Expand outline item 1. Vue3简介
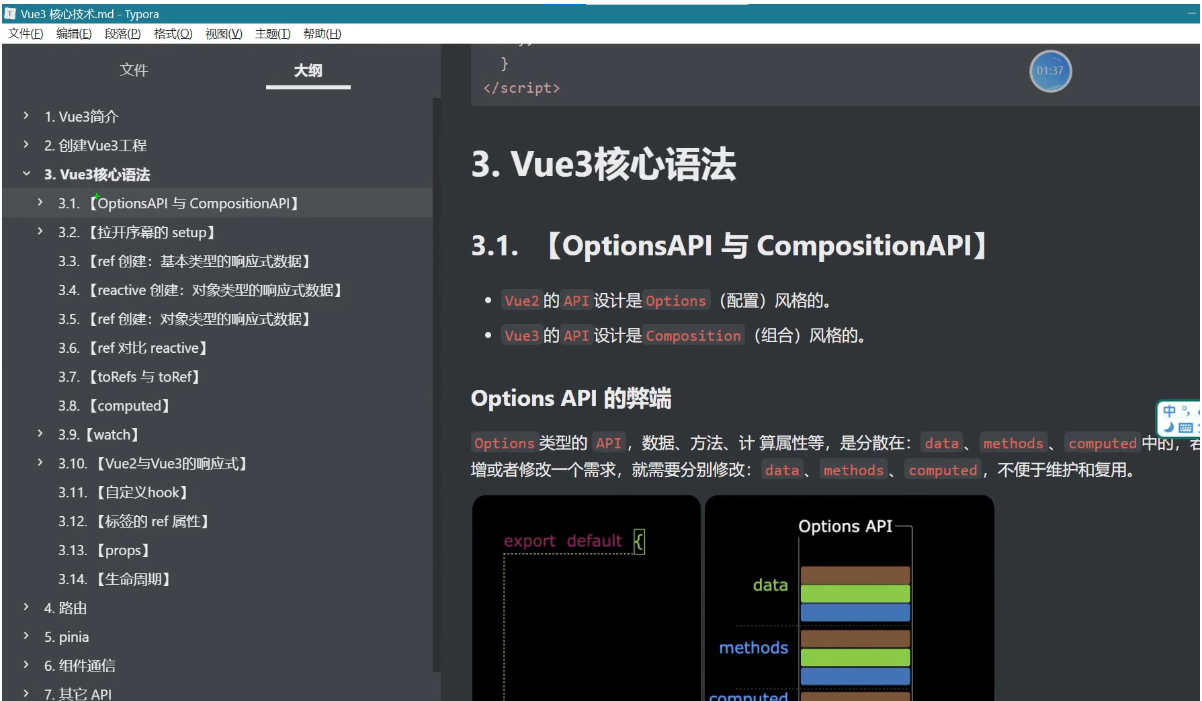 [x=26, y=116]
